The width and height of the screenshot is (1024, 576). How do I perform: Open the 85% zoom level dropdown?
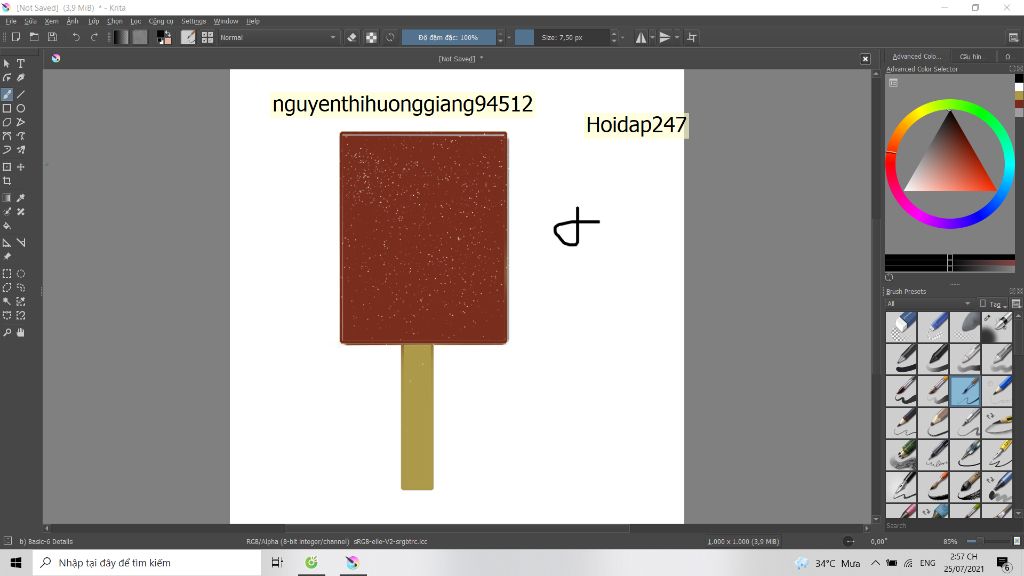click(x=951, y=541)
